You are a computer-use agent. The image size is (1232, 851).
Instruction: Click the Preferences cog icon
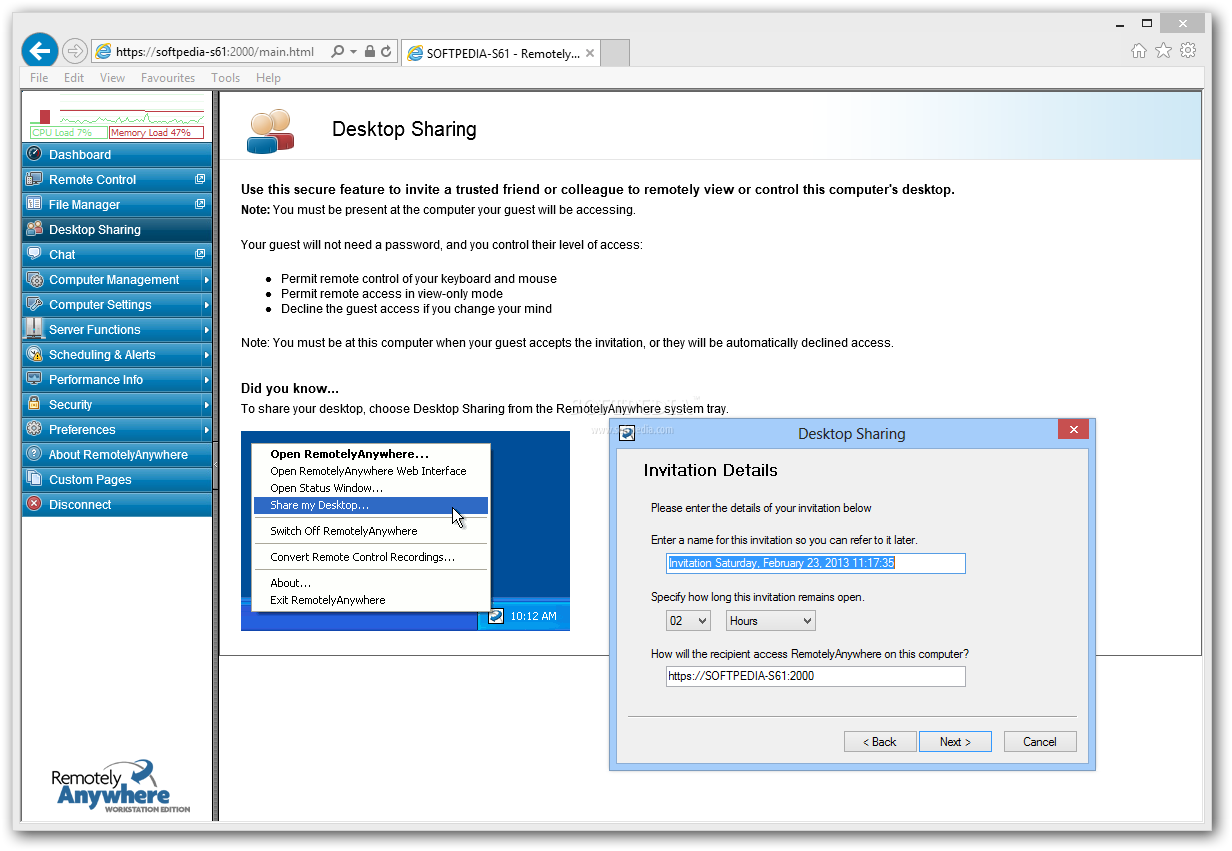(x=34, y=429)
